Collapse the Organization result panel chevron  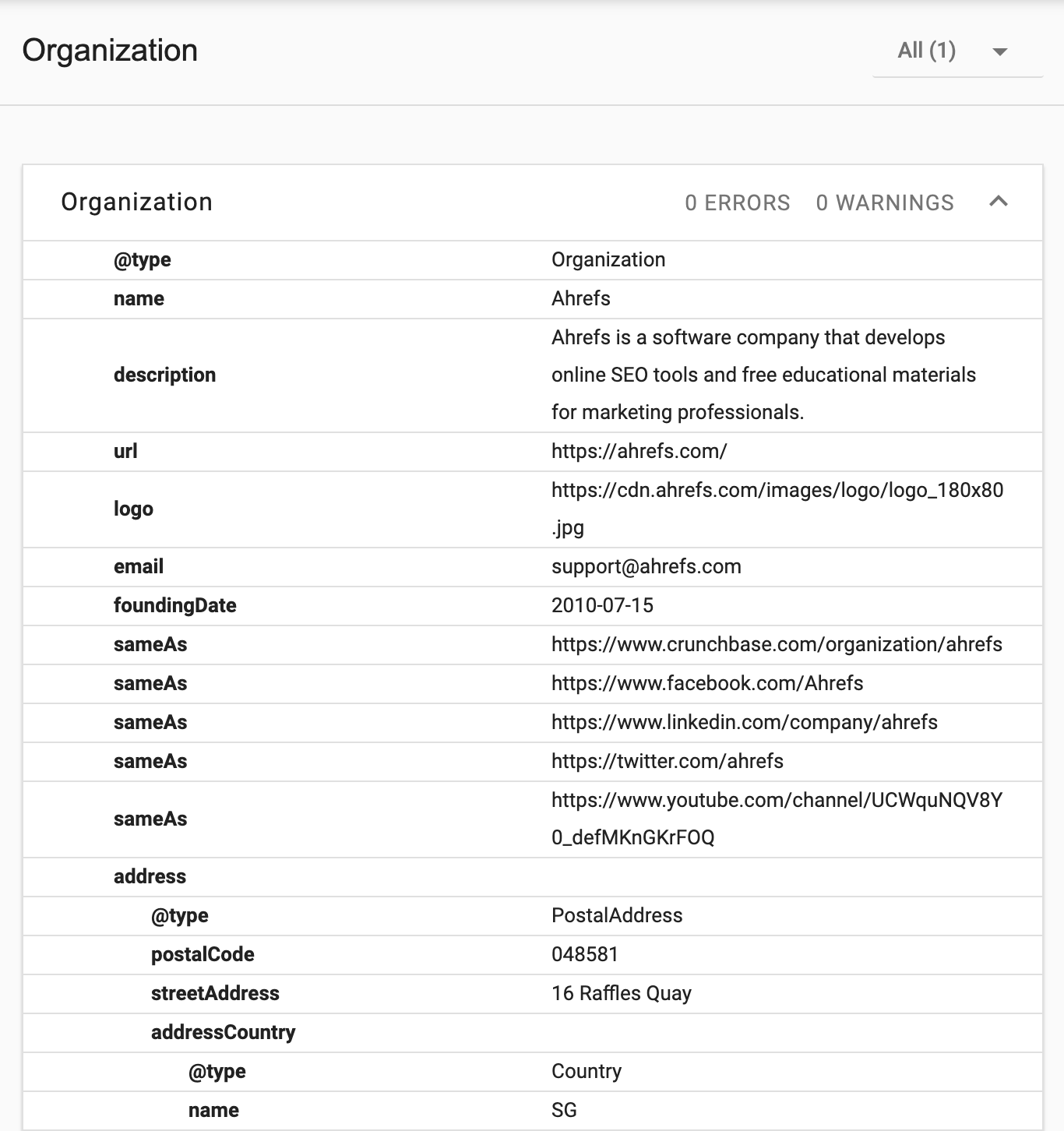[998, 202]
